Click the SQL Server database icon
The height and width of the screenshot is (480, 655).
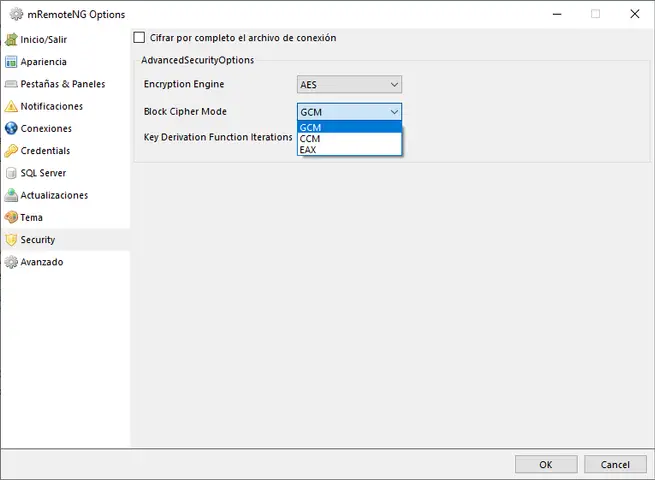pyautogui.click(x=11, y=173)
